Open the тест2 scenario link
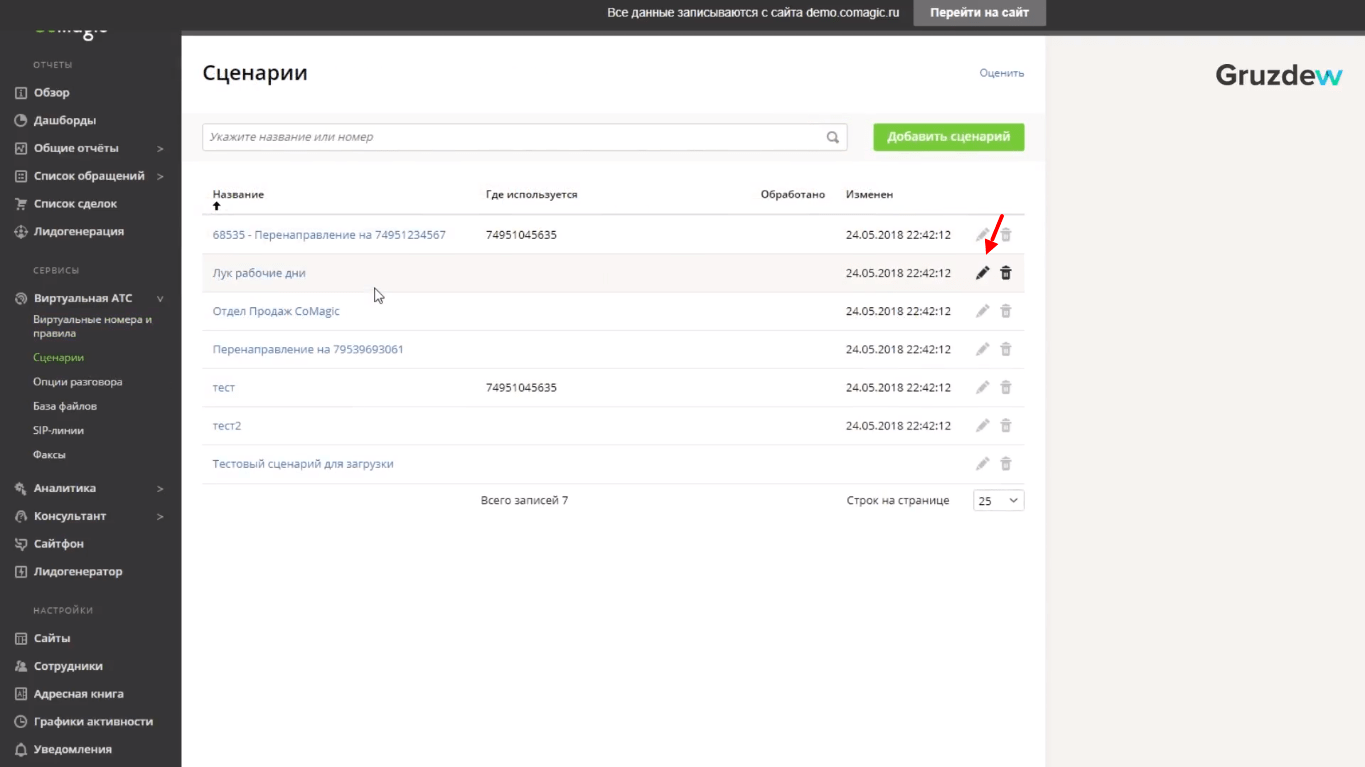1365x767 pixels. pos(227,426)
